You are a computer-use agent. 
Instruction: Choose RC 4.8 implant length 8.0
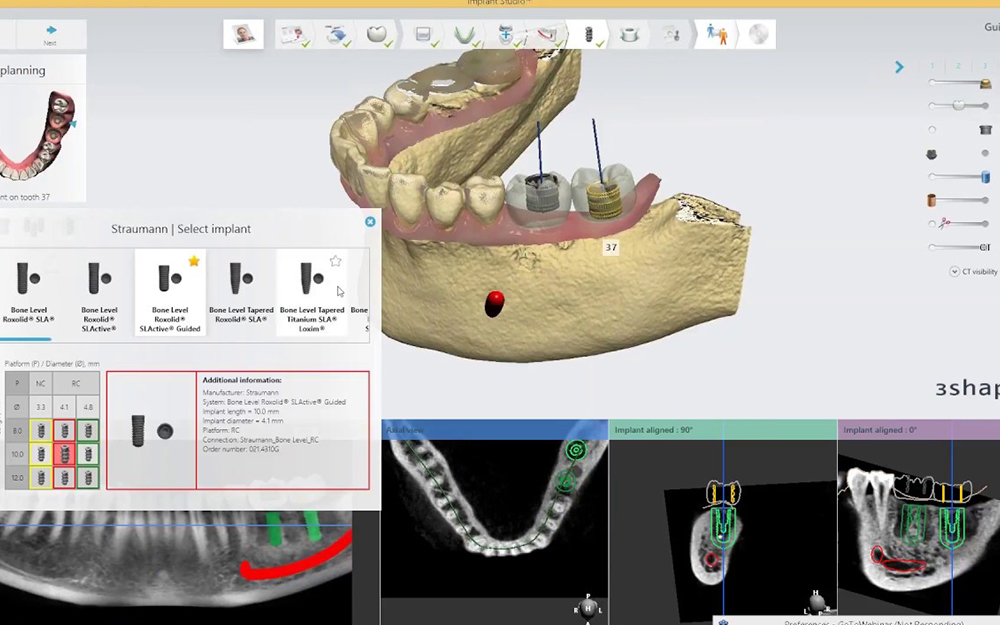click(88, 431)
